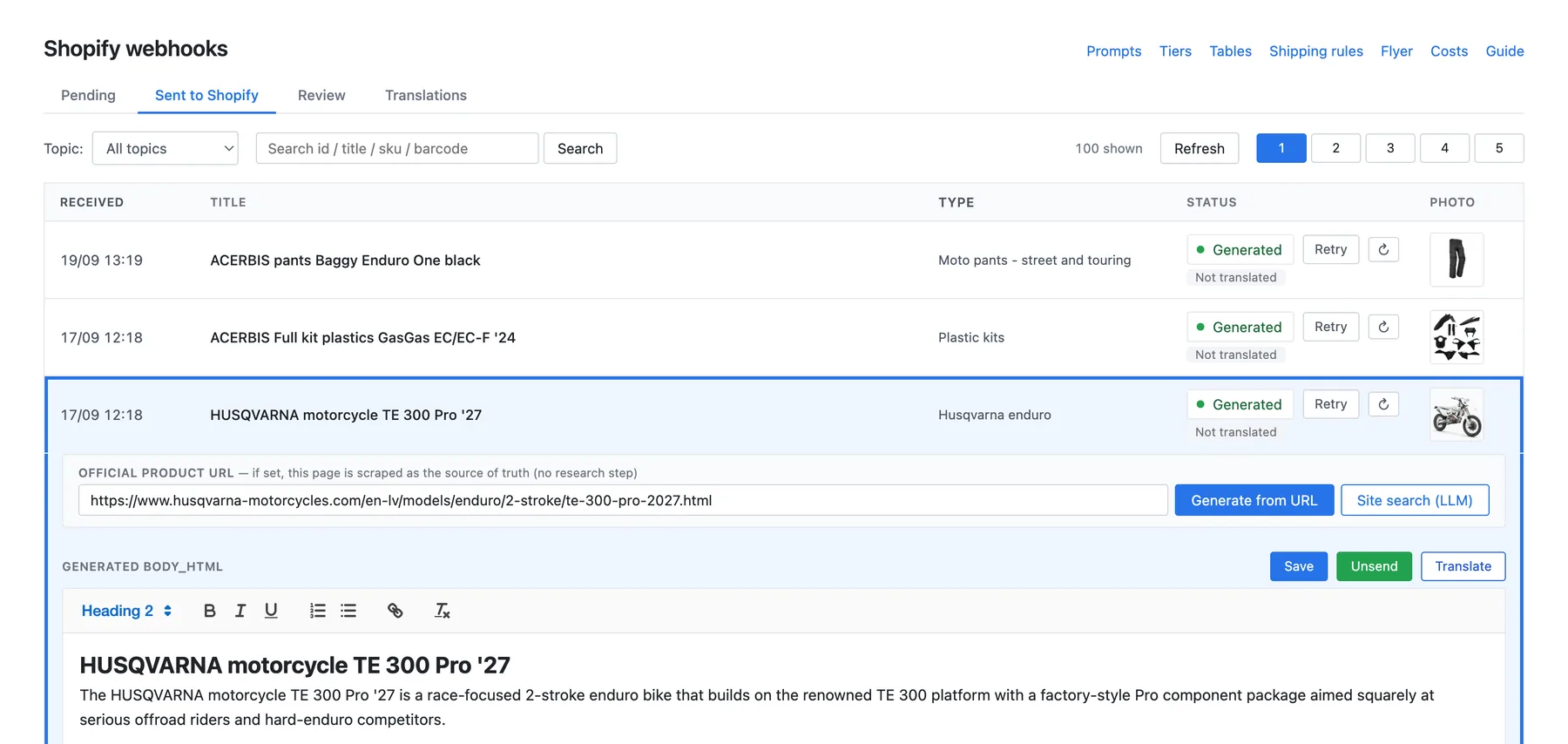Open the Prompts link
The width and height of the screenshot is (1568, 744).
click(x=1113, y=51)
